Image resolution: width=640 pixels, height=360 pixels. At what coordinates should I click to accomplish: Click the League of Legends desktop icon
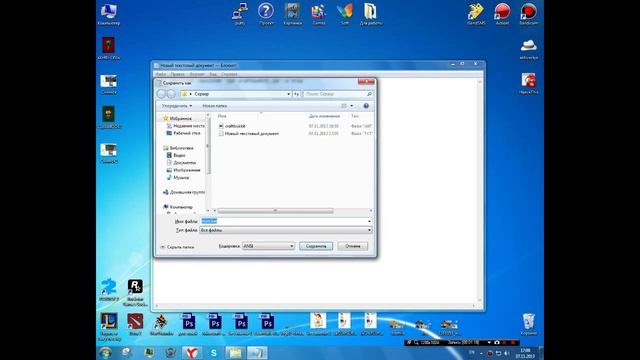(x=109, y=326)
